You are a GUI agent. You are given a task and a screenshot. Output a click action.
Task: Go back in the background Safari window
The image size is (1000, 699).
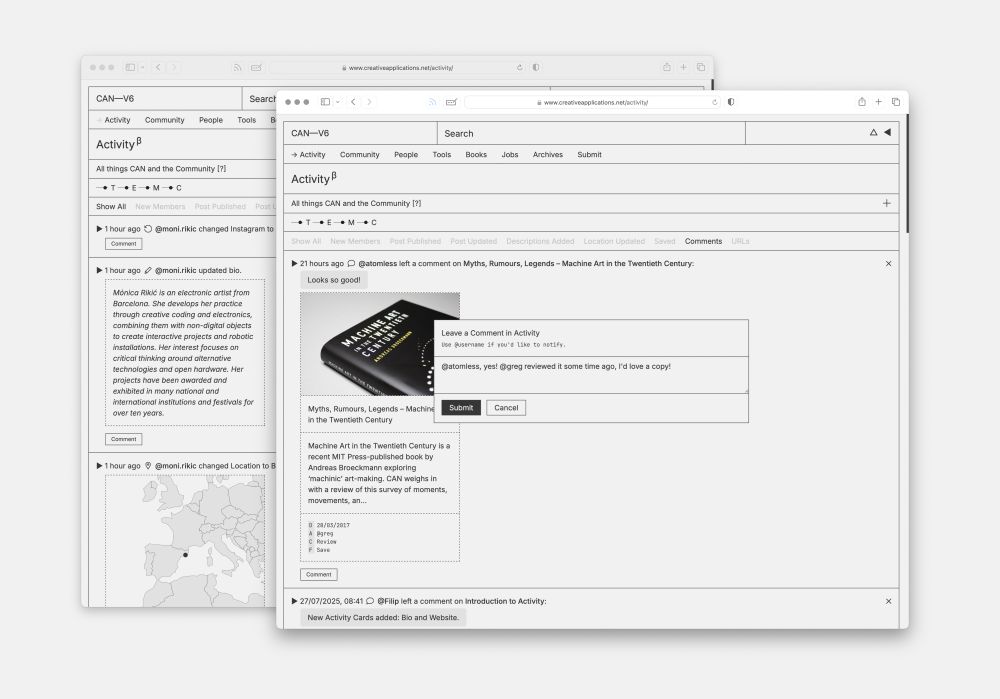pyautogui.click(x=158, y=67)
